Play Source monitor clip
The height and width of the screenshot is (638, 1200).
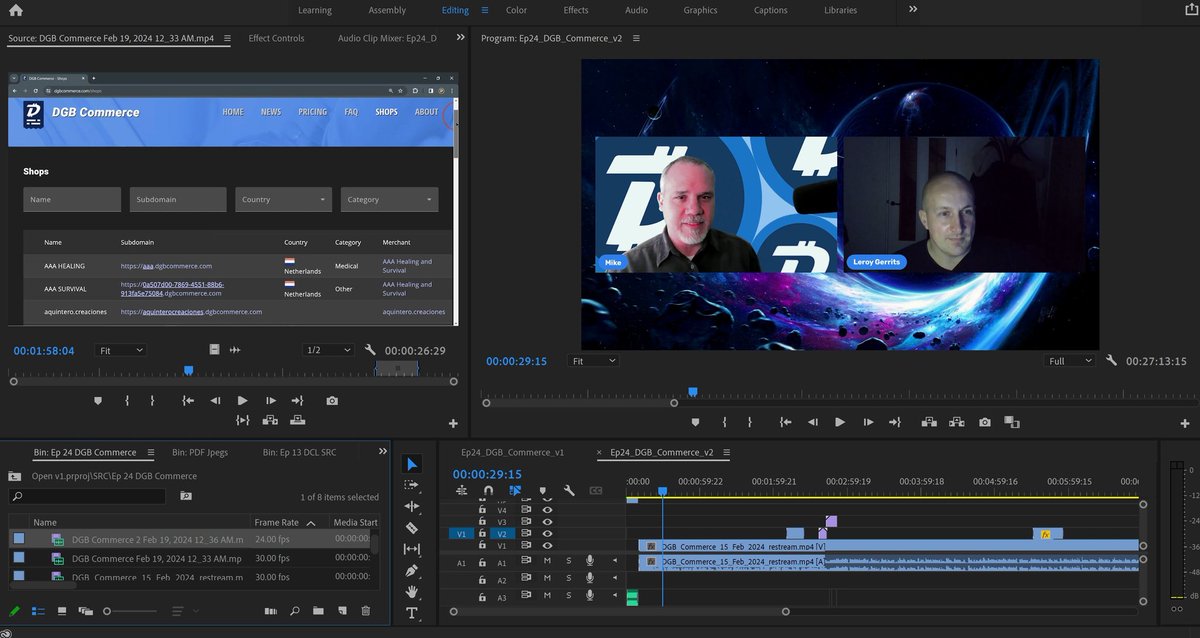[x=242, y=400]
